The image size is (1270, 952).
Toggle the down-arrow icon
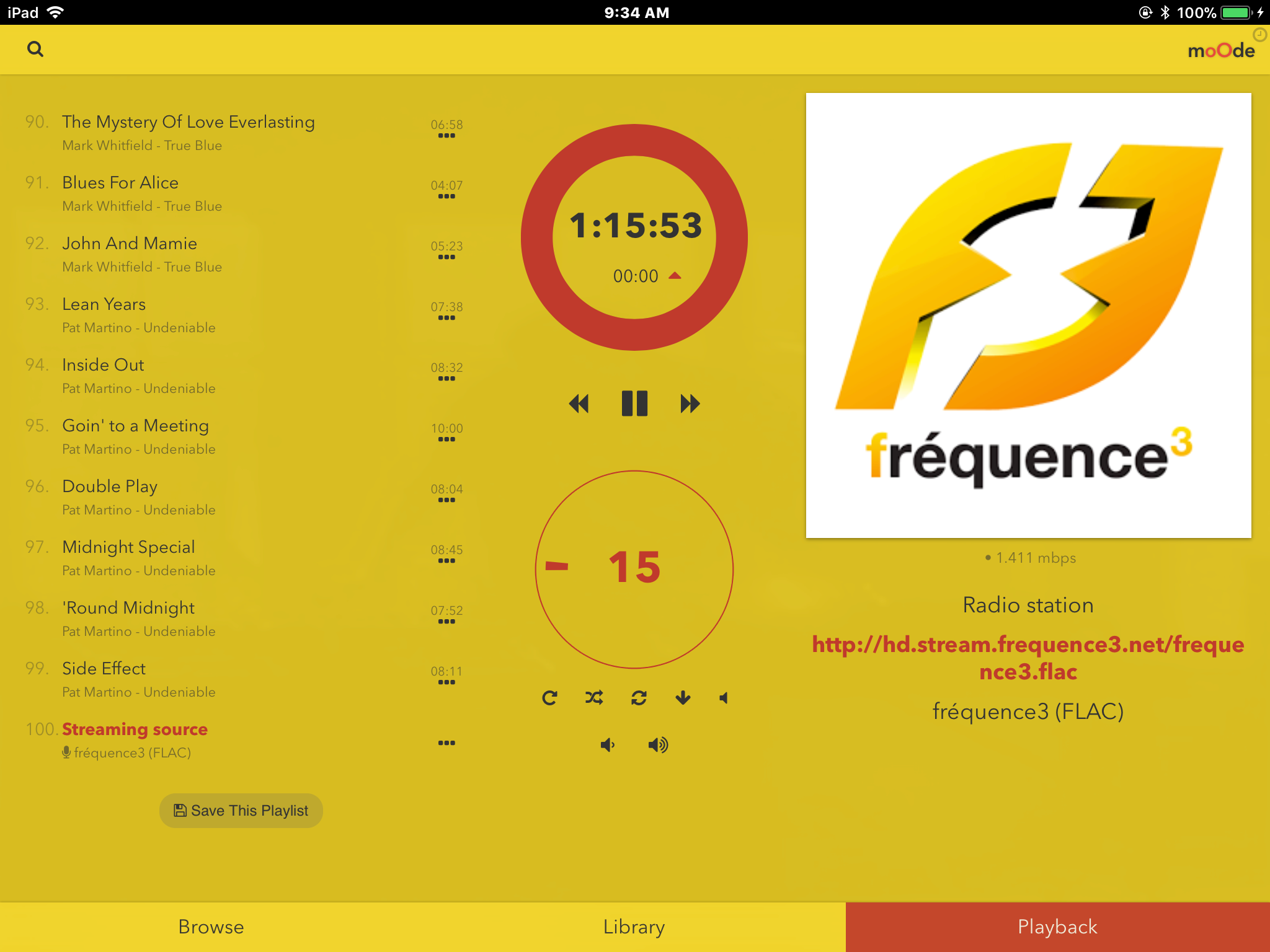coord(683,698)
